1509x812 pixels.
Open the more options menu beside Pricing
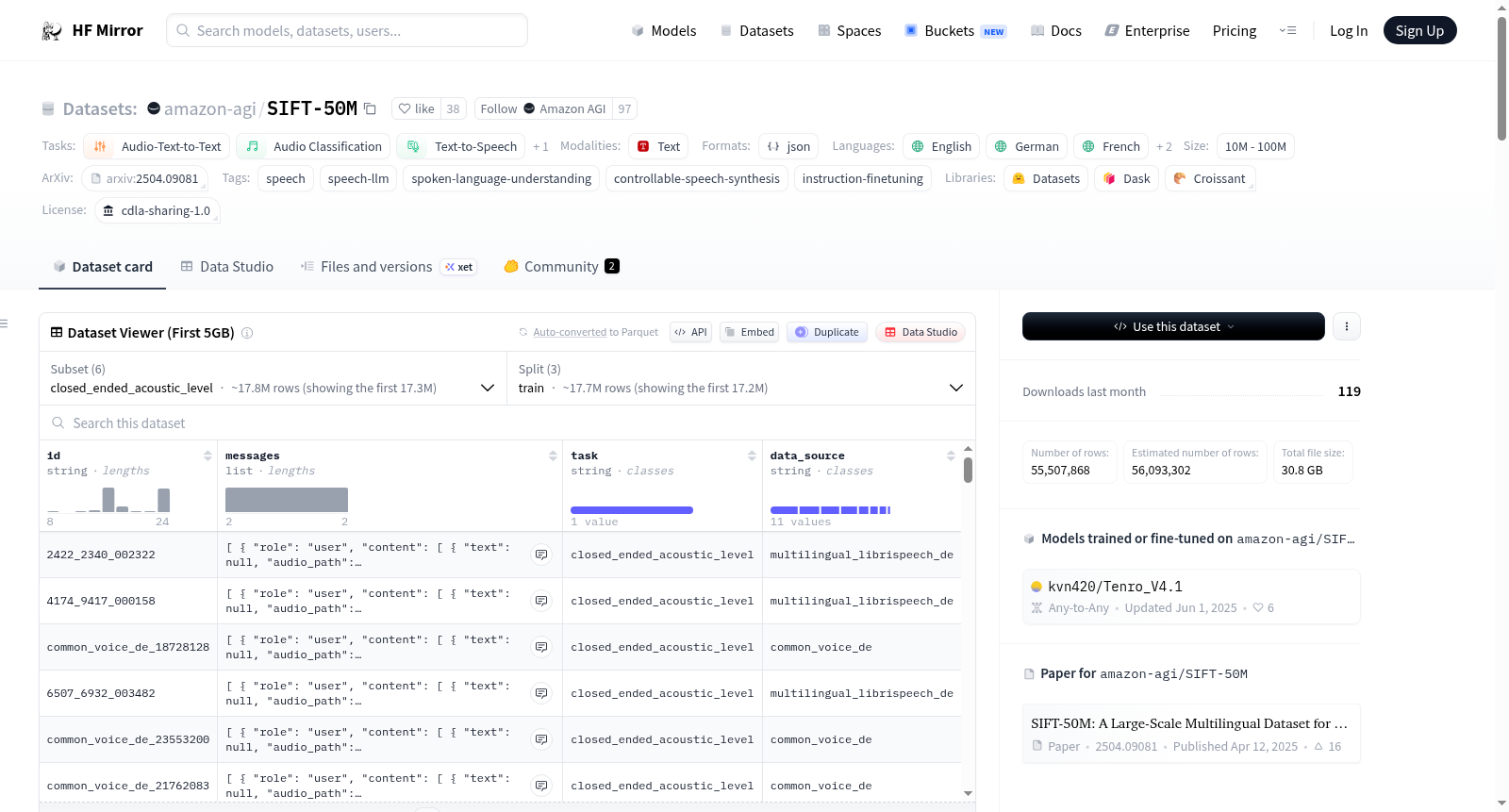coord(1287,30)
